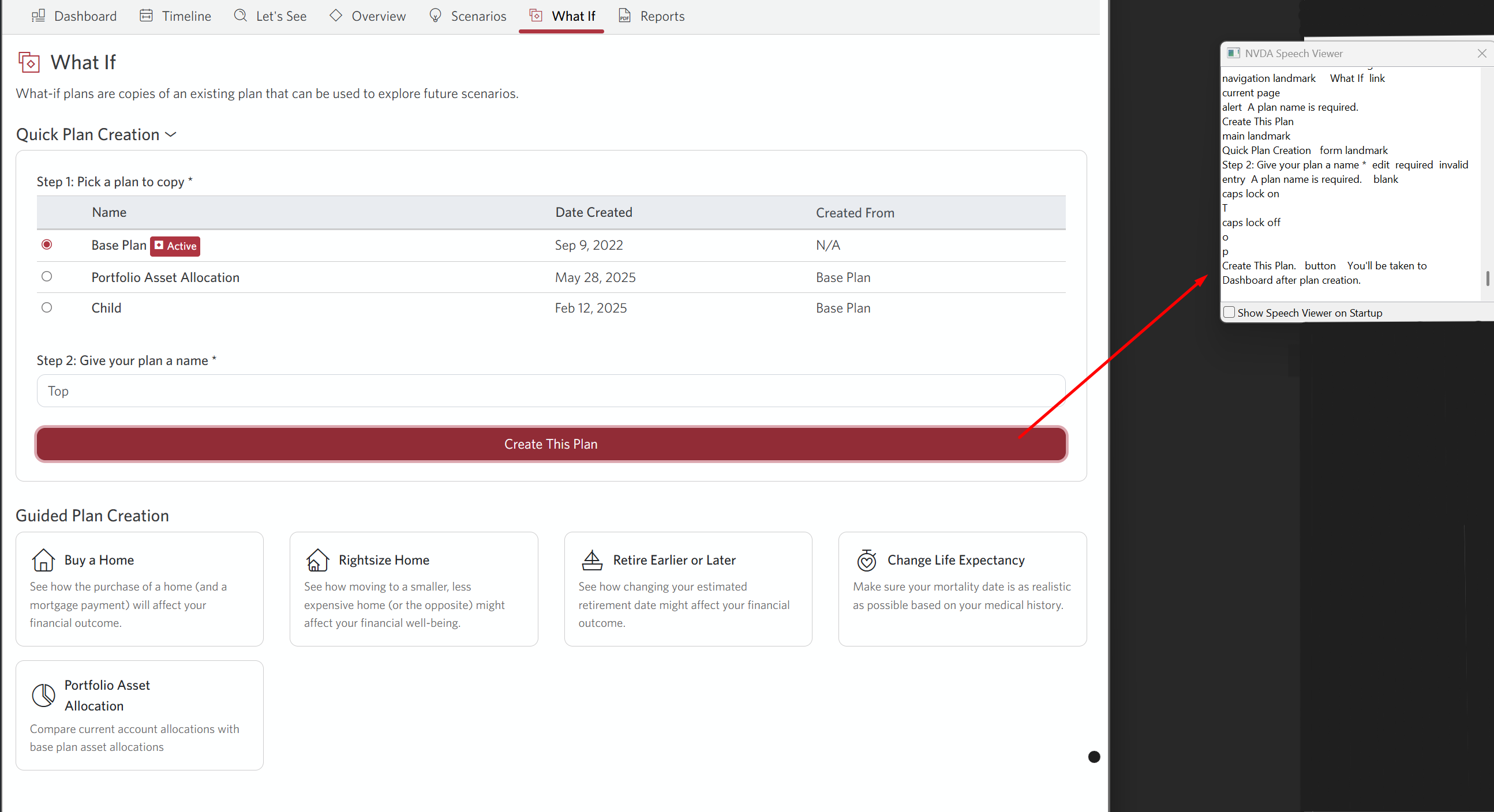Viewport: 1494px width, 812px height.
Task: Click the Create This Plan button
Action: (551, 444)
